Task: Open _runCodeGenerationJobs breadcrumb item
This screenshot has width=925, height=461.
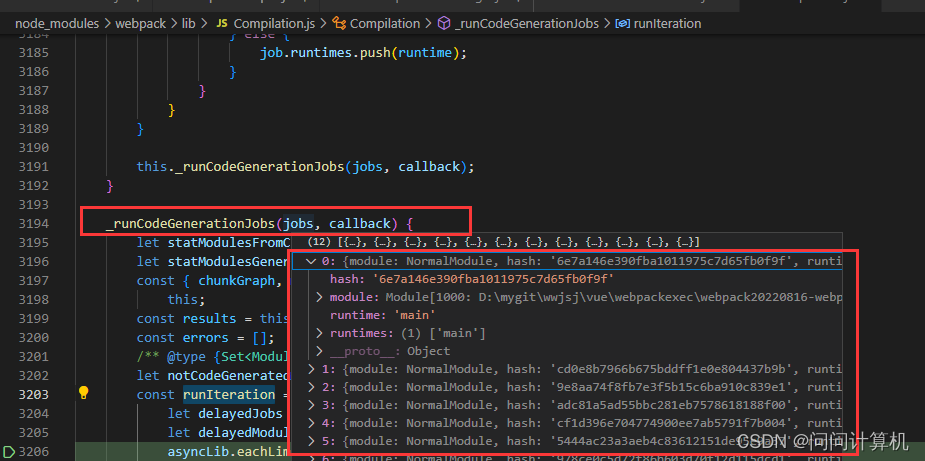Action: click(x=527, y=24)
